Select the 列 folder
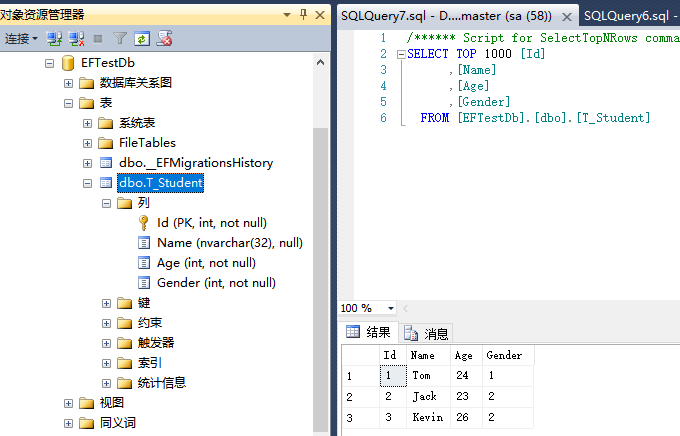The image size is (680, 436). tap(144, 203)
